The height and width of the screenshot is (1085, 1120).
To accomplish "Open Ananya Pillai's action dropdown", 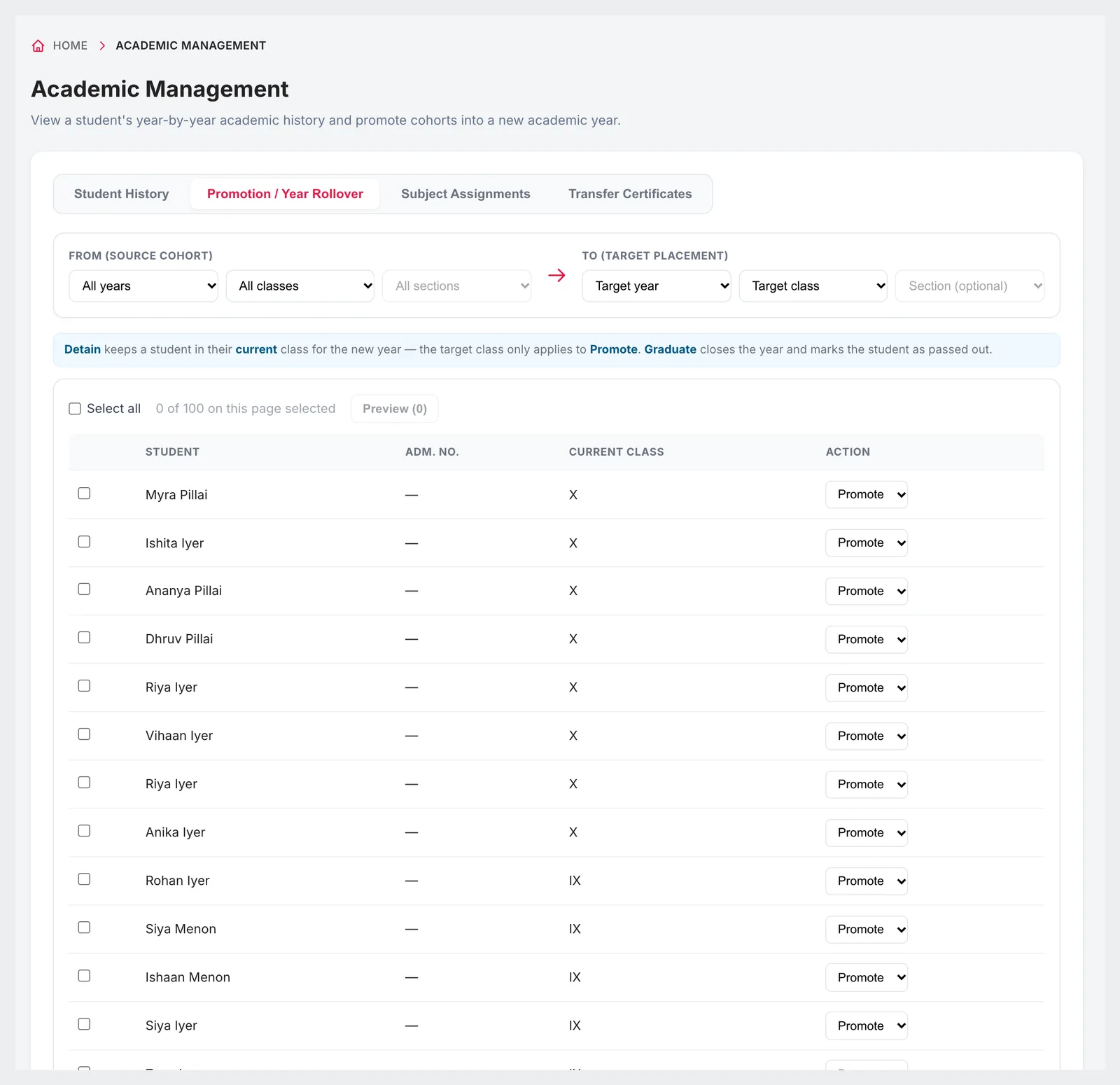I will coord(867,591).
